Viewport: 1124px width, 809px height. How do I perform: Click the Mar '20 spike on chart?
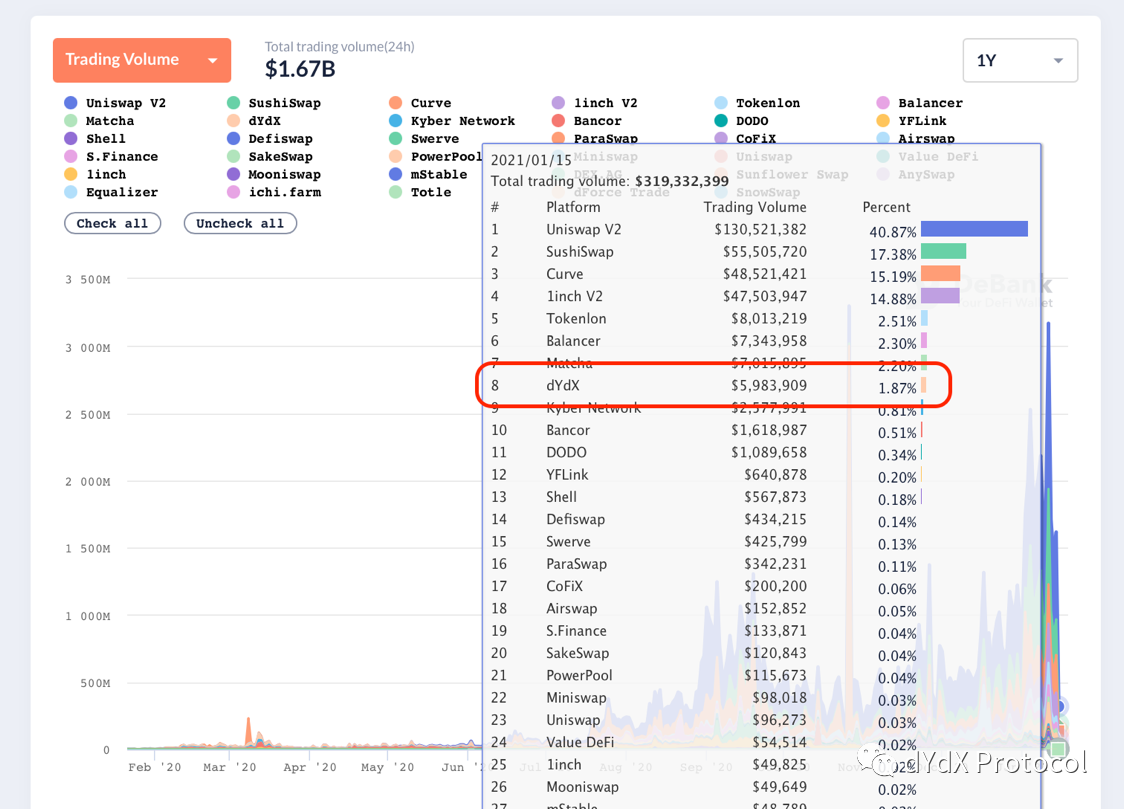click(x=249, y=731)
